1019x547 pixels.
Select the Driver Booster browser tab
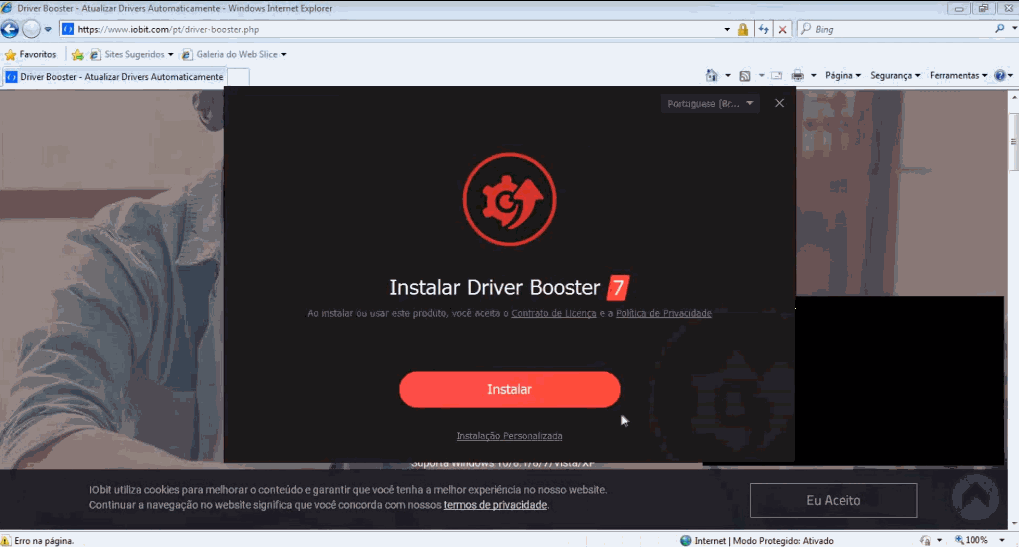pos(114,77)
